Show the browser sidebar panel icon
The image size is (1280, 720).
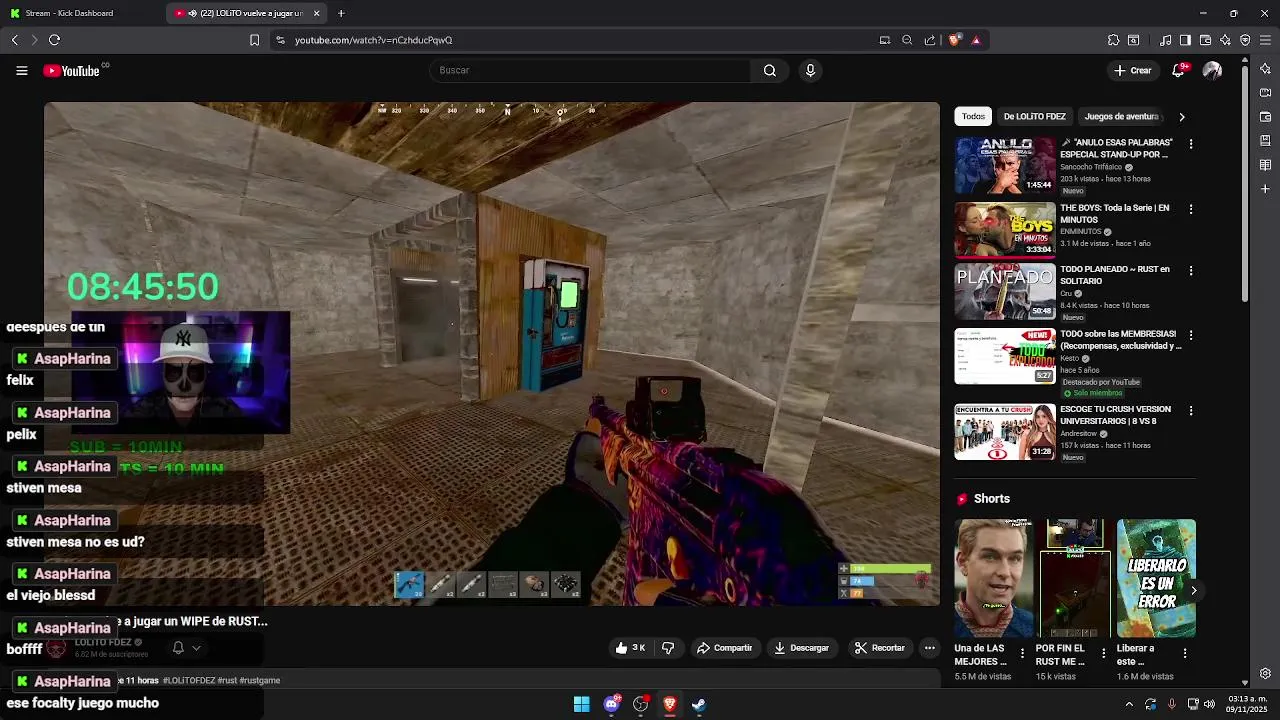(x=1185, y=40)
